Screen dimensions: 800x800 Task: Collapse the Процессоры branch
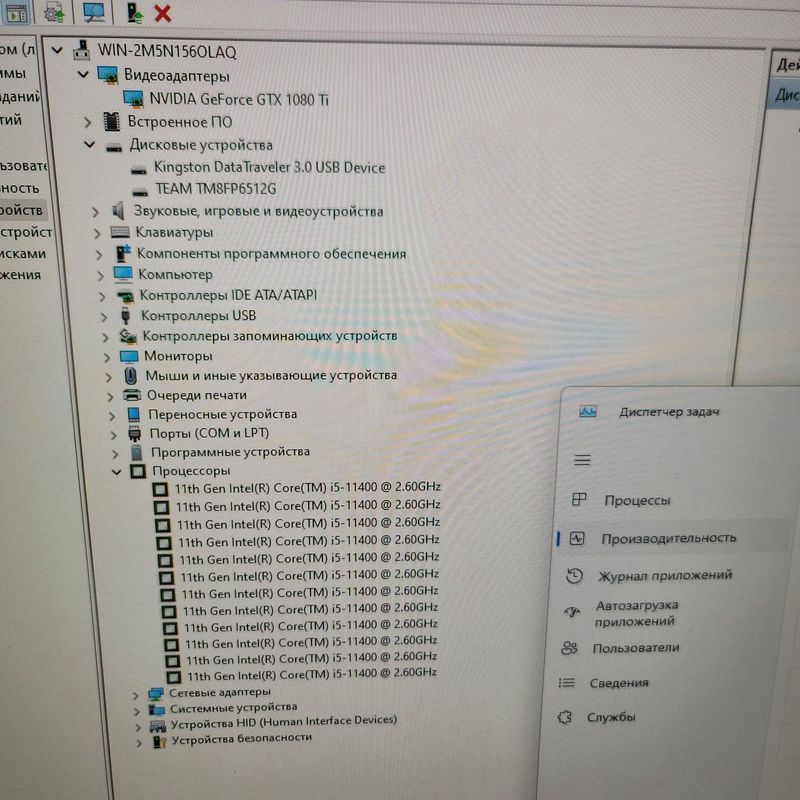(x=117, y=472)
